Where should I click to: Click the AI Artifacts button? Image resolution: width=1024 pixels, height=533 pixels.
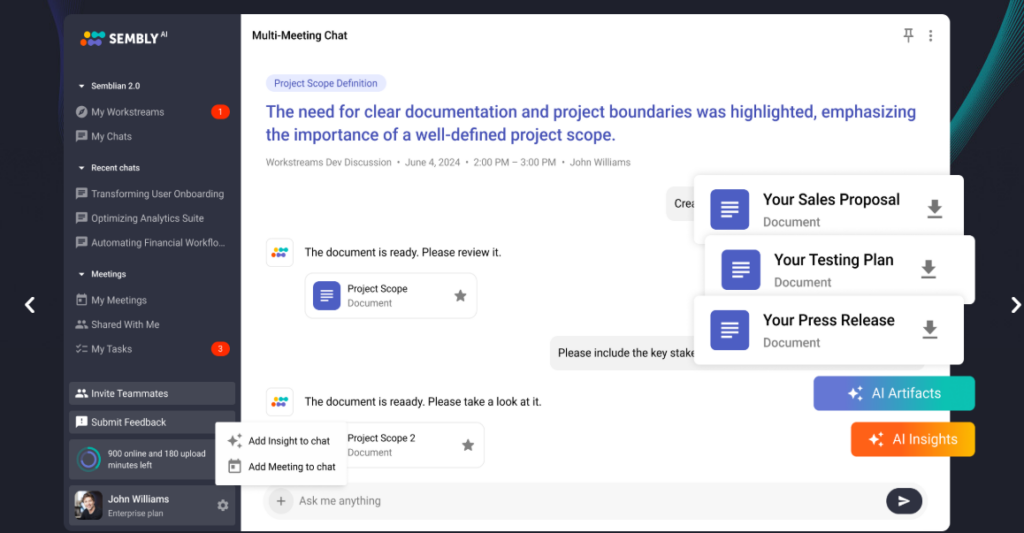[894, 393]
